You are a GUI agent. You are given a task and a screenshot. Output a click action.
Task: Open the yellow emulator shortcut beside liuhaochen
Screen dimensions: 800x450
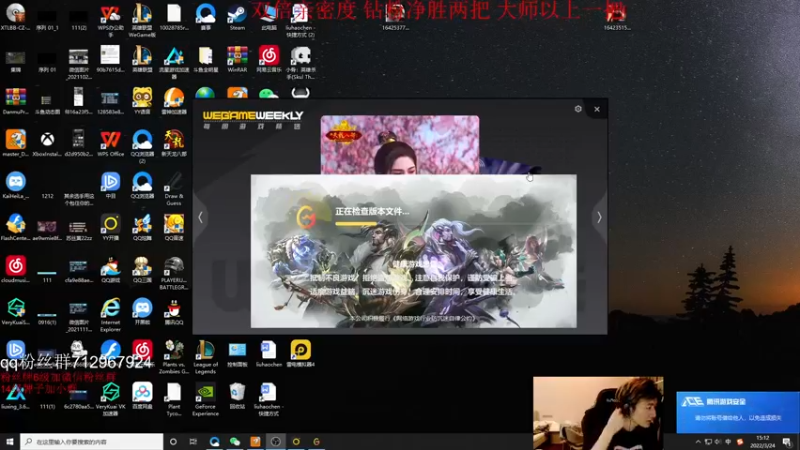[x=301, y=353]
